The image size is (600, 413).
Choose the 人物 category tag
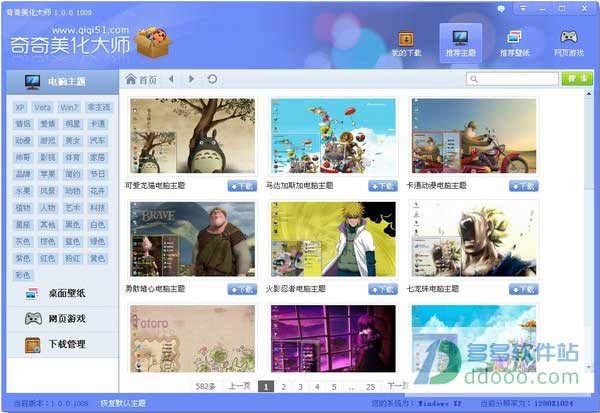(48, 208)
